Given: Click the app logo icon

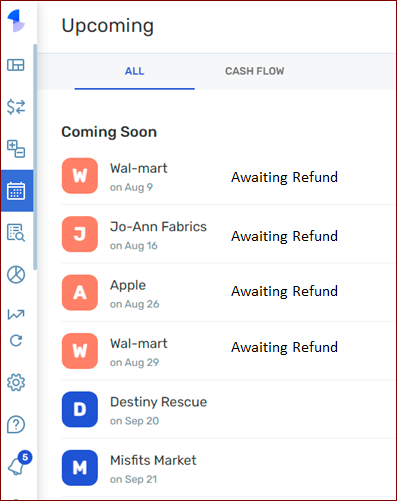Looking at the screenshot, I should coord(16,21).
